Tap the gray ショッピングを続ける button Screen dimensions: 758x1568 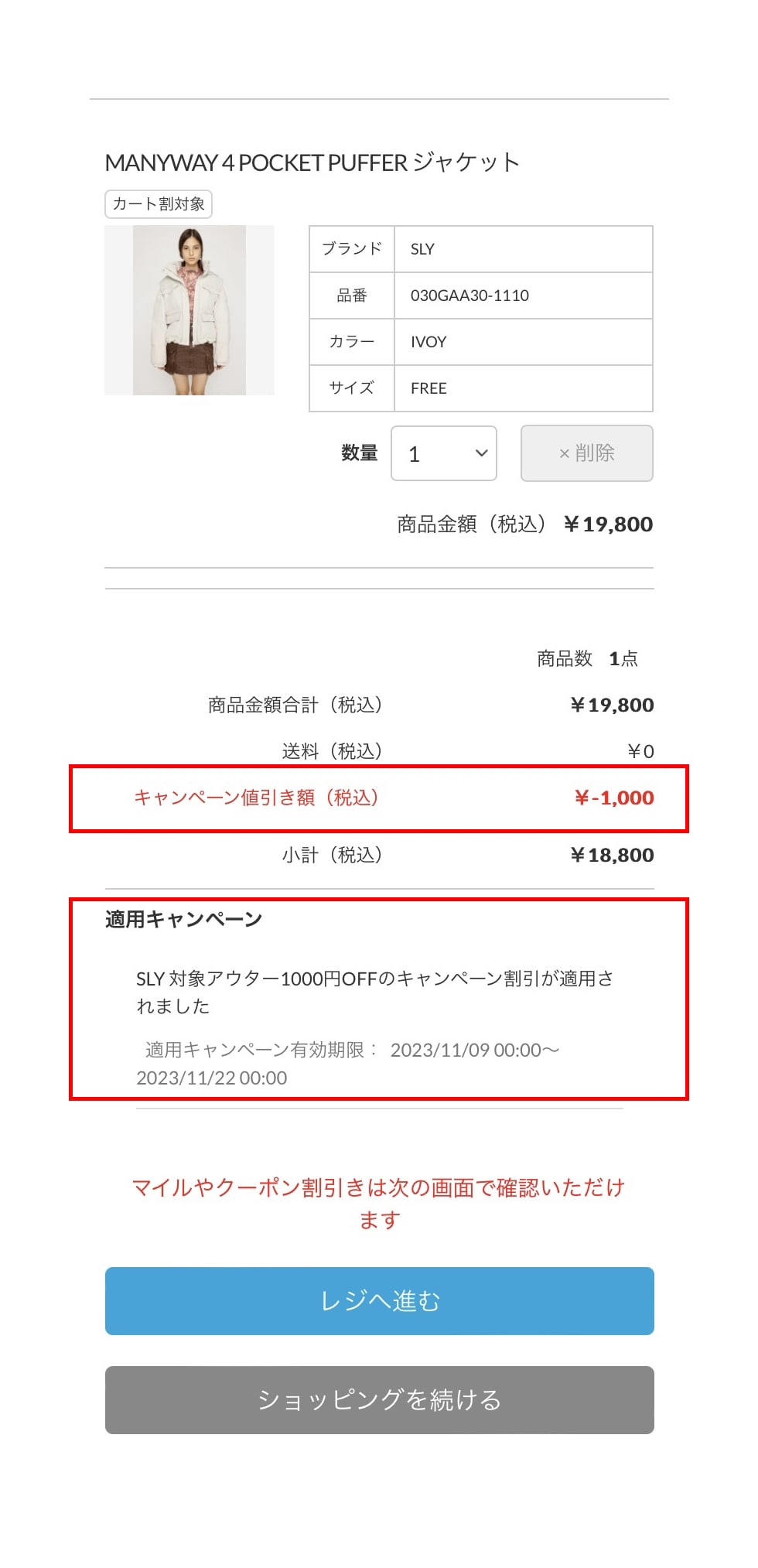(x=379, y=1400)
